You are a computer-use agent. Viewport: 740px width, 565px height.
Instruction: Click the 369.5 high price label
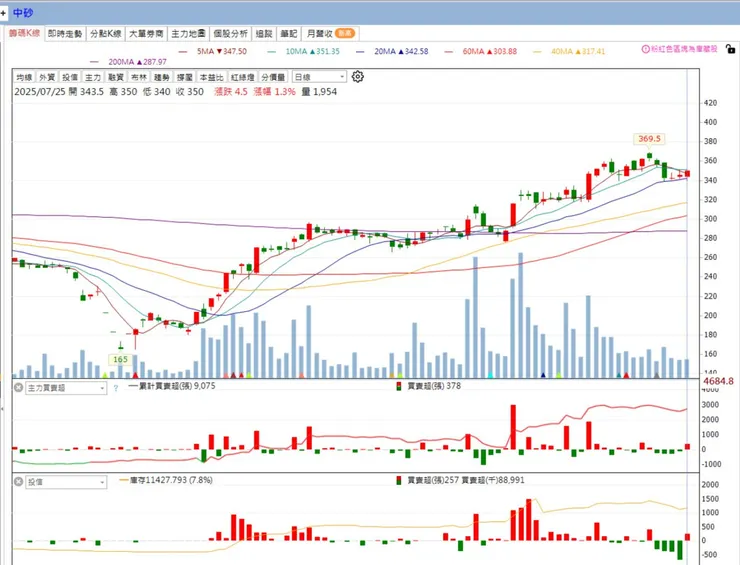coord(649,139)
